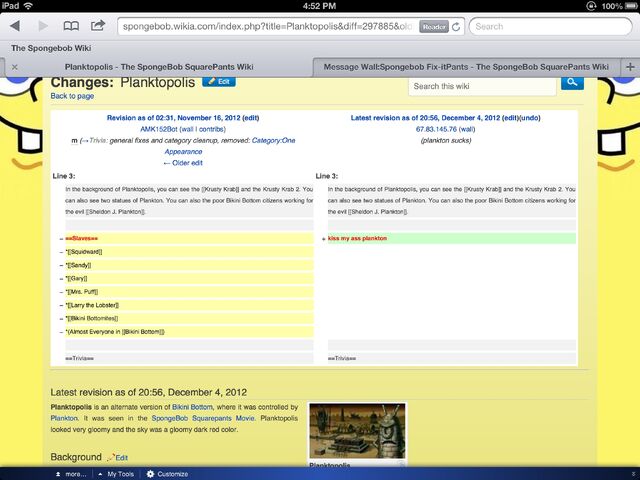
Task: Click removed line *[[Sandy]]
Action: click(x=189, y=265)
